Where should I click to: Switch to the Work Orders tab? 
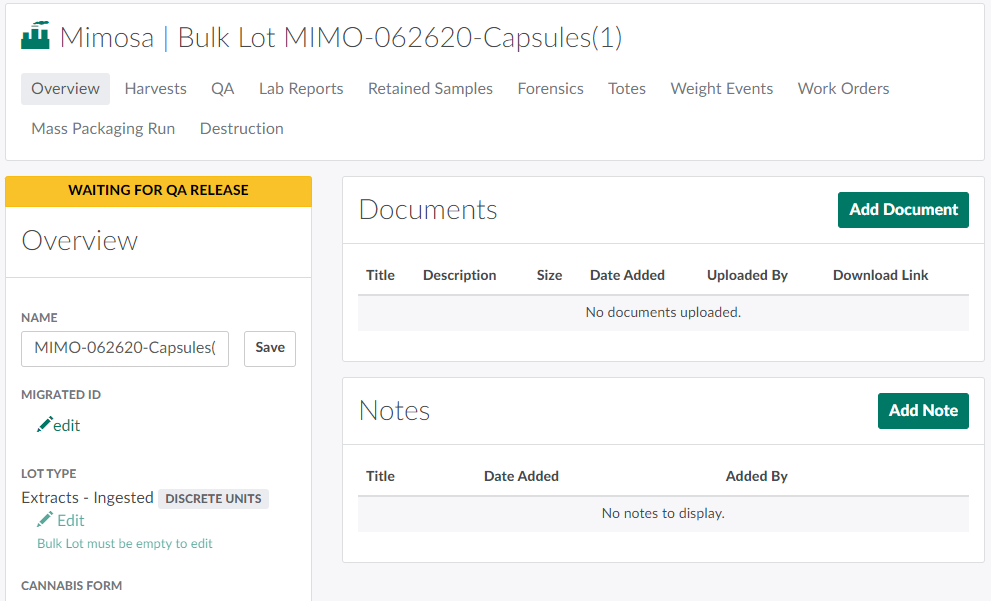coord(843,89)
